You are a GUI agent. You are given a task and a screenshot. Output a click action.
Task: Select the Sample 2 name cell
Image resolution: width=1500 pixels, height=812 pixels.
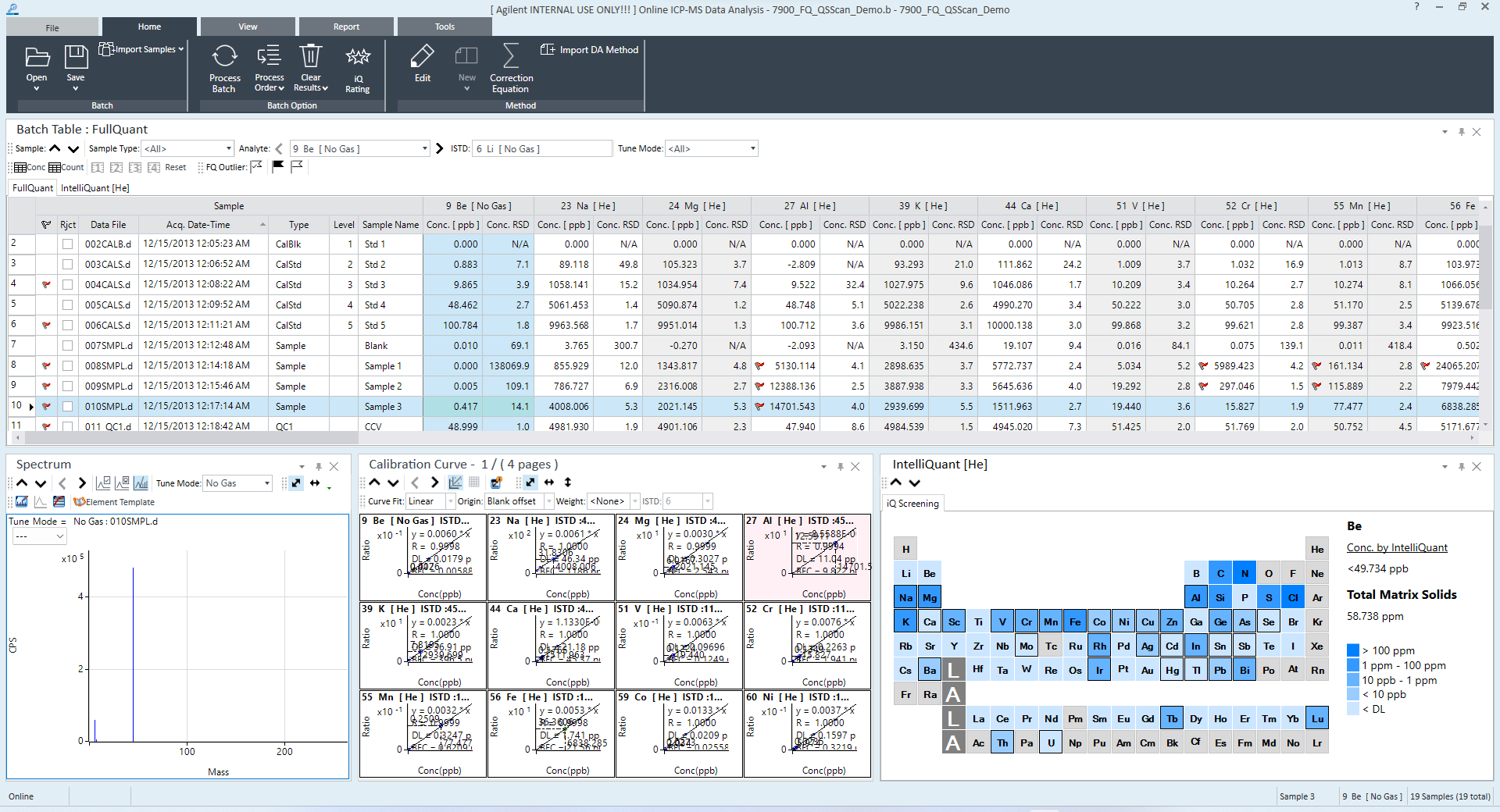(391, 386)
